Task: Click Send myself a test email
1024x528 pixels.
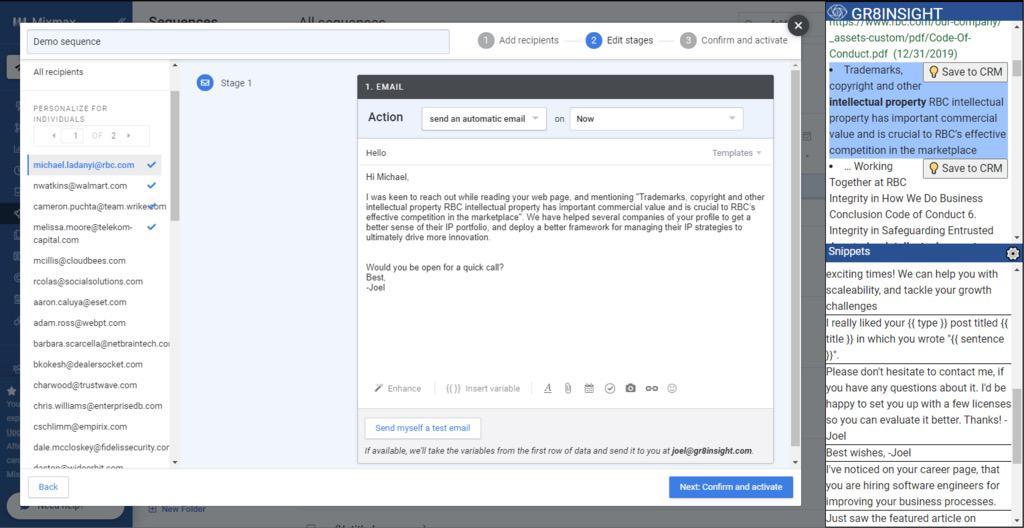Action: 423,429
